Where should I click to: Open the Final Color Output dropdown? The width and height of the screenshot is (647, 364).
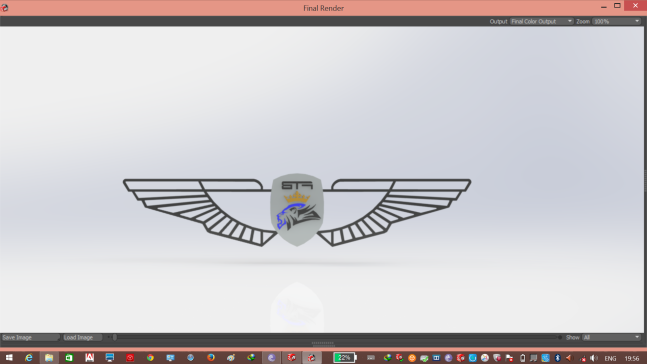coord(541,21)
